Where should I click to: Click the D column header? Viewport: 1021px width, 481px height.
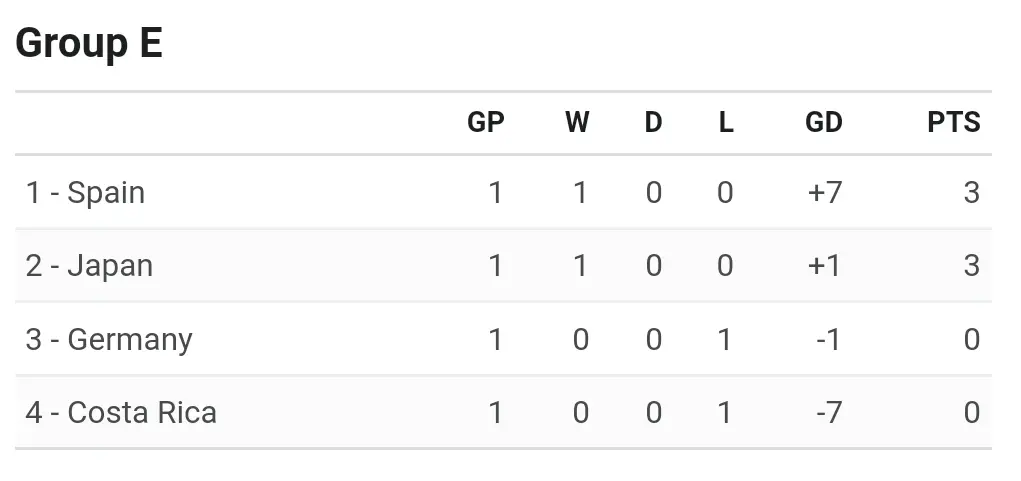tap(653, 122)
